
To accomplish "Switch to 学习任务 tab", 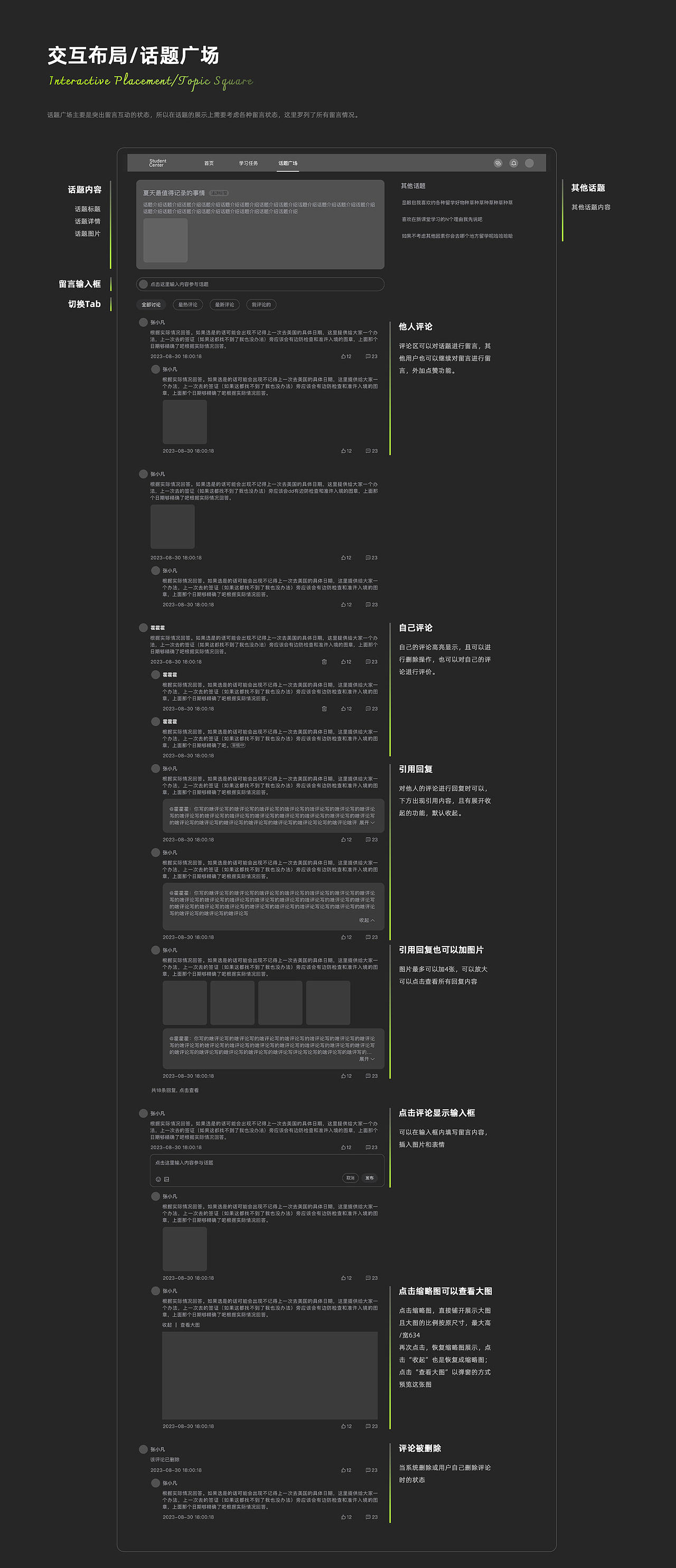I will [x=248, y=163].
